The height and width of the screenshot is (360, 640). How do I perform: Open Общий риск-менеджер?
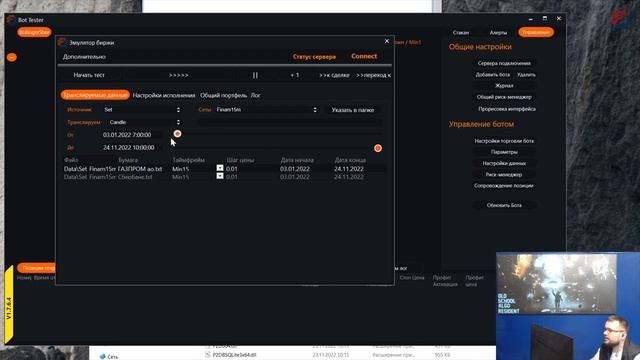click(x=504, y=97)
